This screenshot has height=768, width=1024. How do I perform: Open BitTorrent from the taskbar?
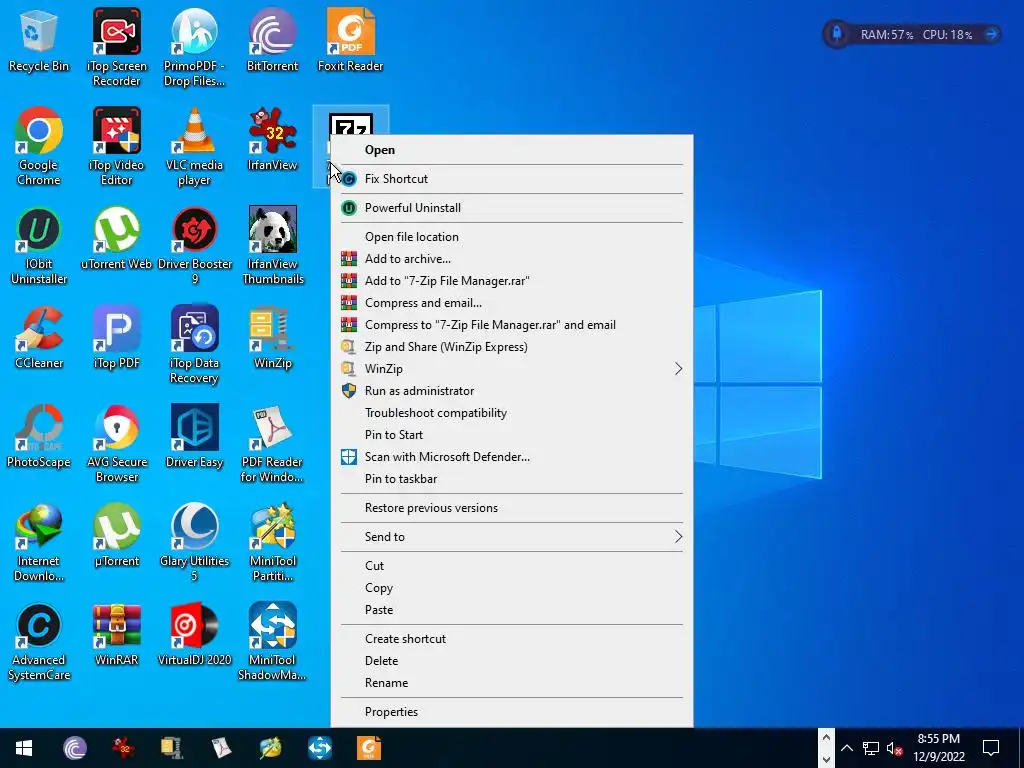click(x=74, y=748)
